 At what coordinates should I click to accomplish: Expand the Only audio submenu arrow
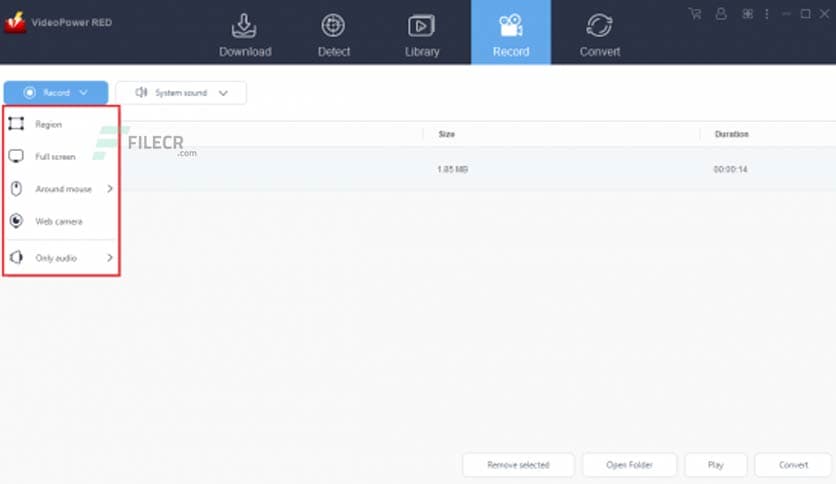click(110, 258)
